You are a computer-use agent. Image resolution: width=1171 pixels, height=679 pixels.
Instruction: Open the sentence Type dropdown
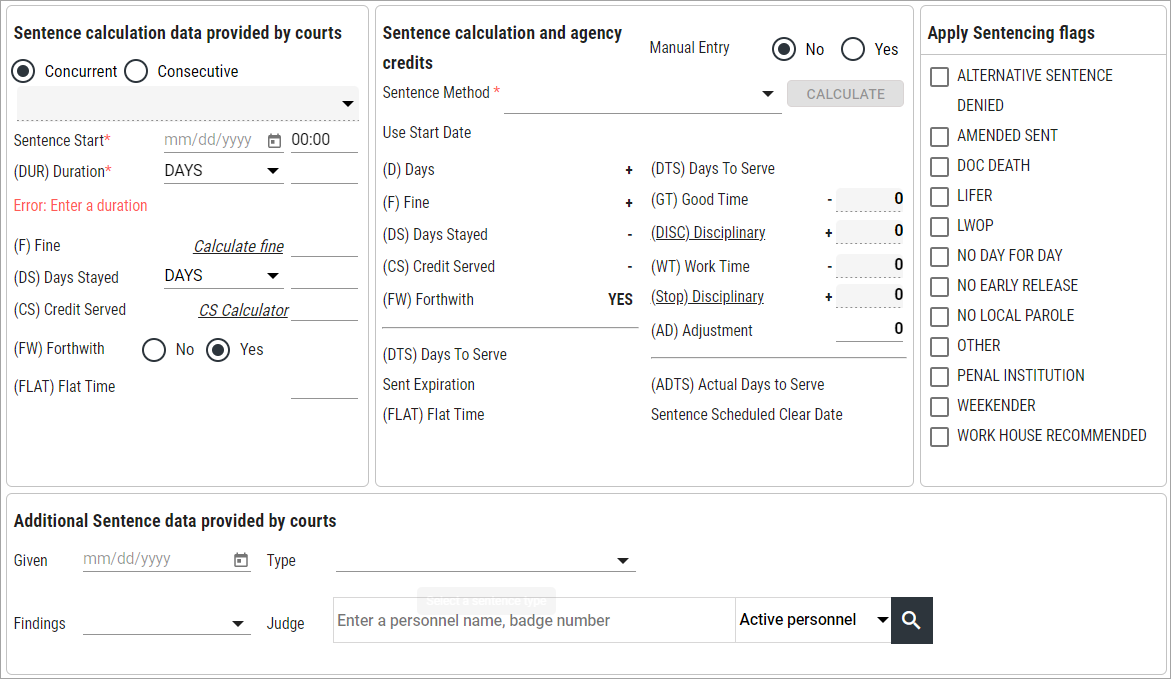[485, 560]
